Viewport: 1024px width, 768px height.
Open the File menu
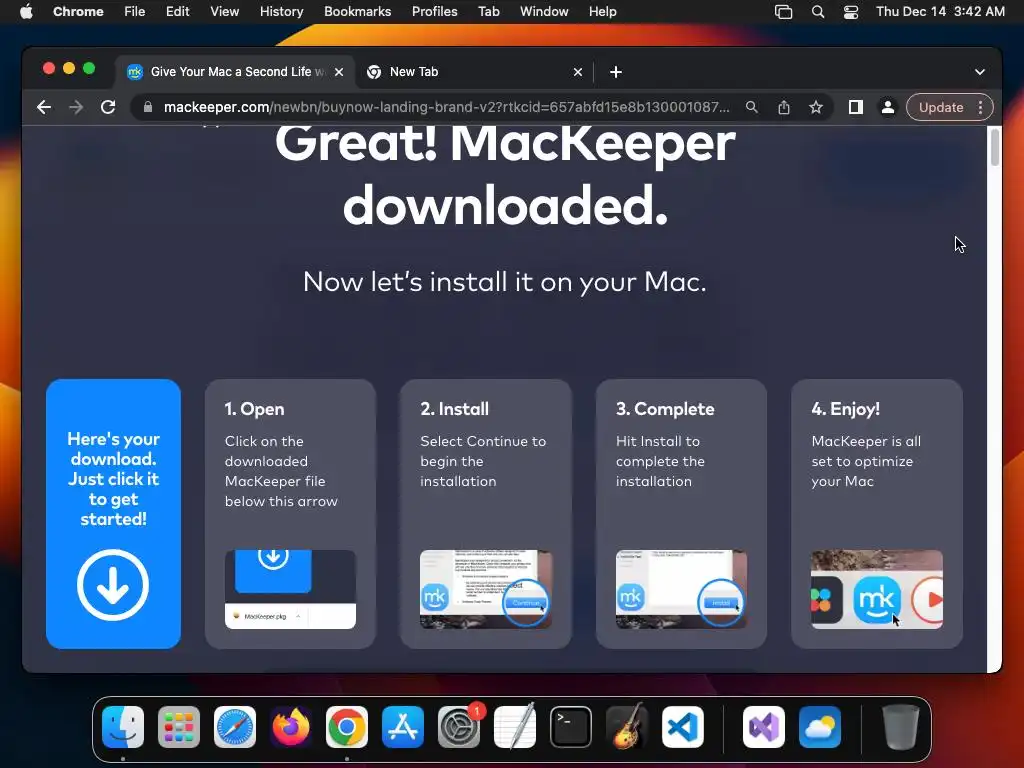click(x=135, y=11)
